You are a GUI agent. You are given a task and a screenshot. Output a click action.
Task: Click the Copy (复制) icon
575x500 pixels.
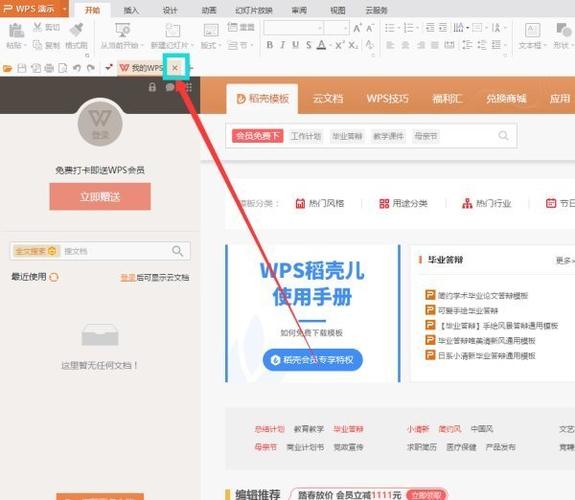click(x=37, y=45)
